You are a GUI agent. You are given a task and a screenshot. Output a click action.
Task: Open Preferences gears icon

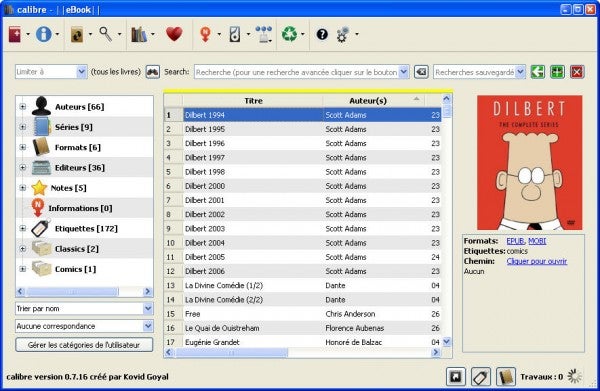tap(343, 34)
